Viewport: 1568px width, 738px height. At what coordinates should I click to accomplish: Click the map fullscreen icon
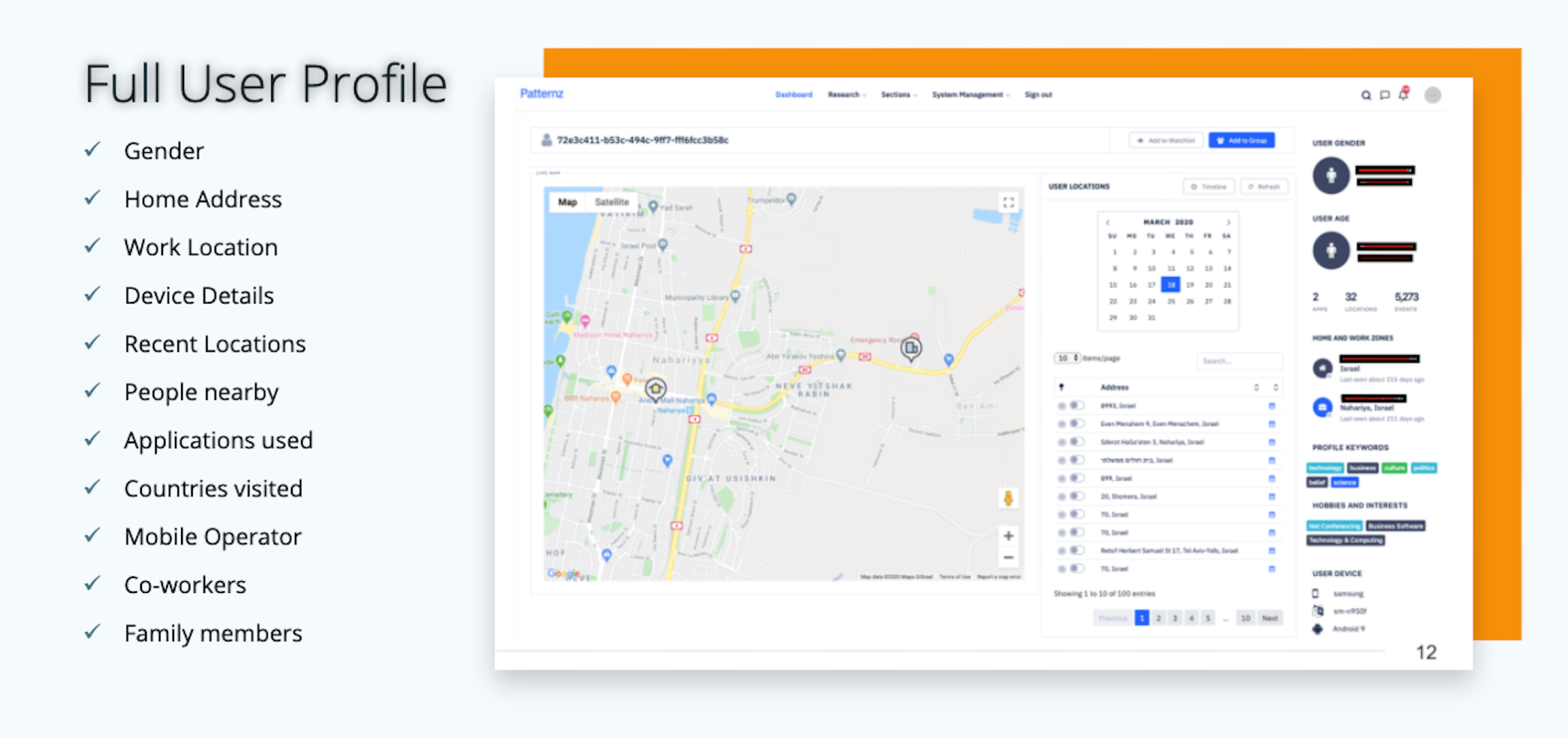1008,202
